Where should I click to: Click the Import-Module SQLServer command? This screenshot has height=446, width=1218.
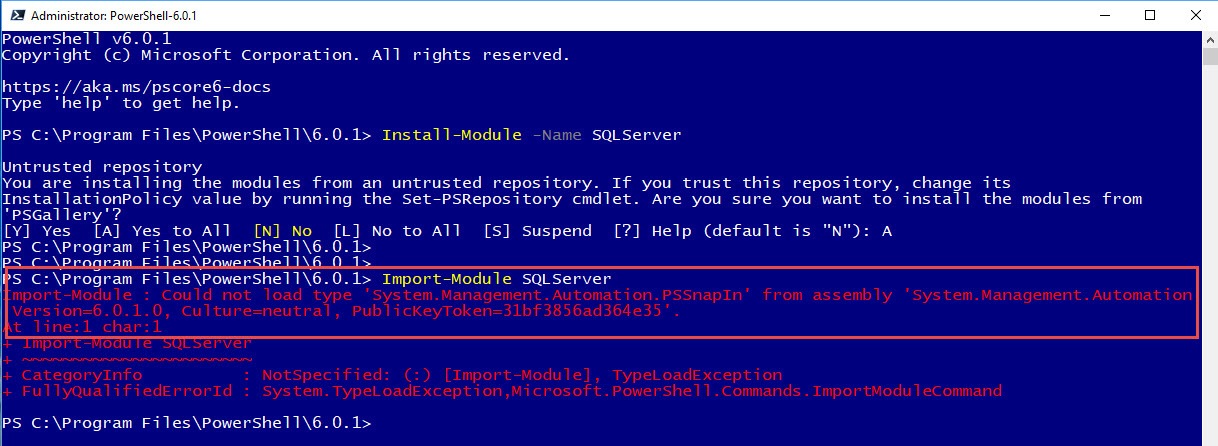coord(497,278)
